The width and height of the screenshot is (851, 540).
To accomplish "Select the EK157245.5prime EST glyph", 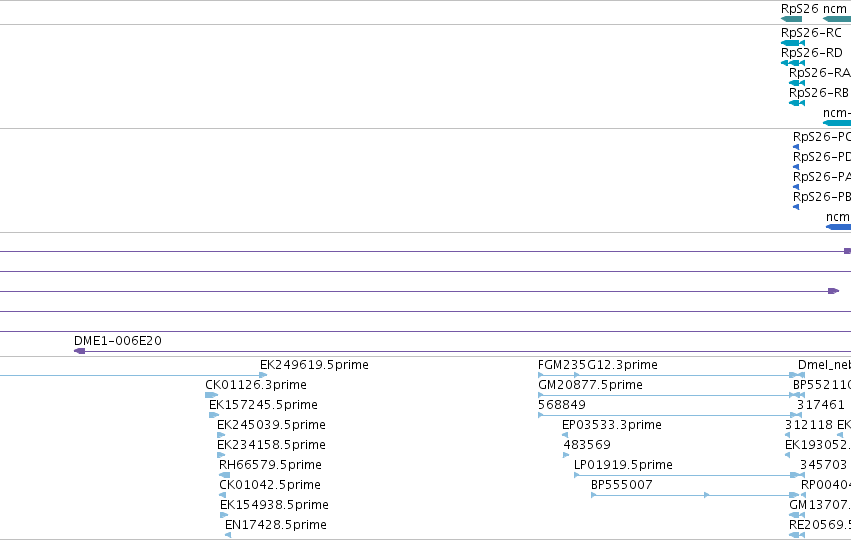I will click(214, 415).
